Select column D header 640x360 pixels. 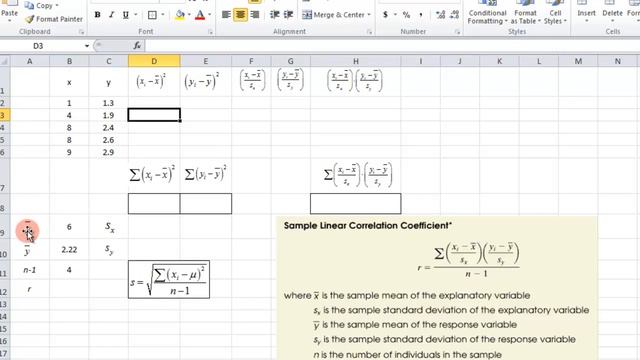click(x=154, y=61)
